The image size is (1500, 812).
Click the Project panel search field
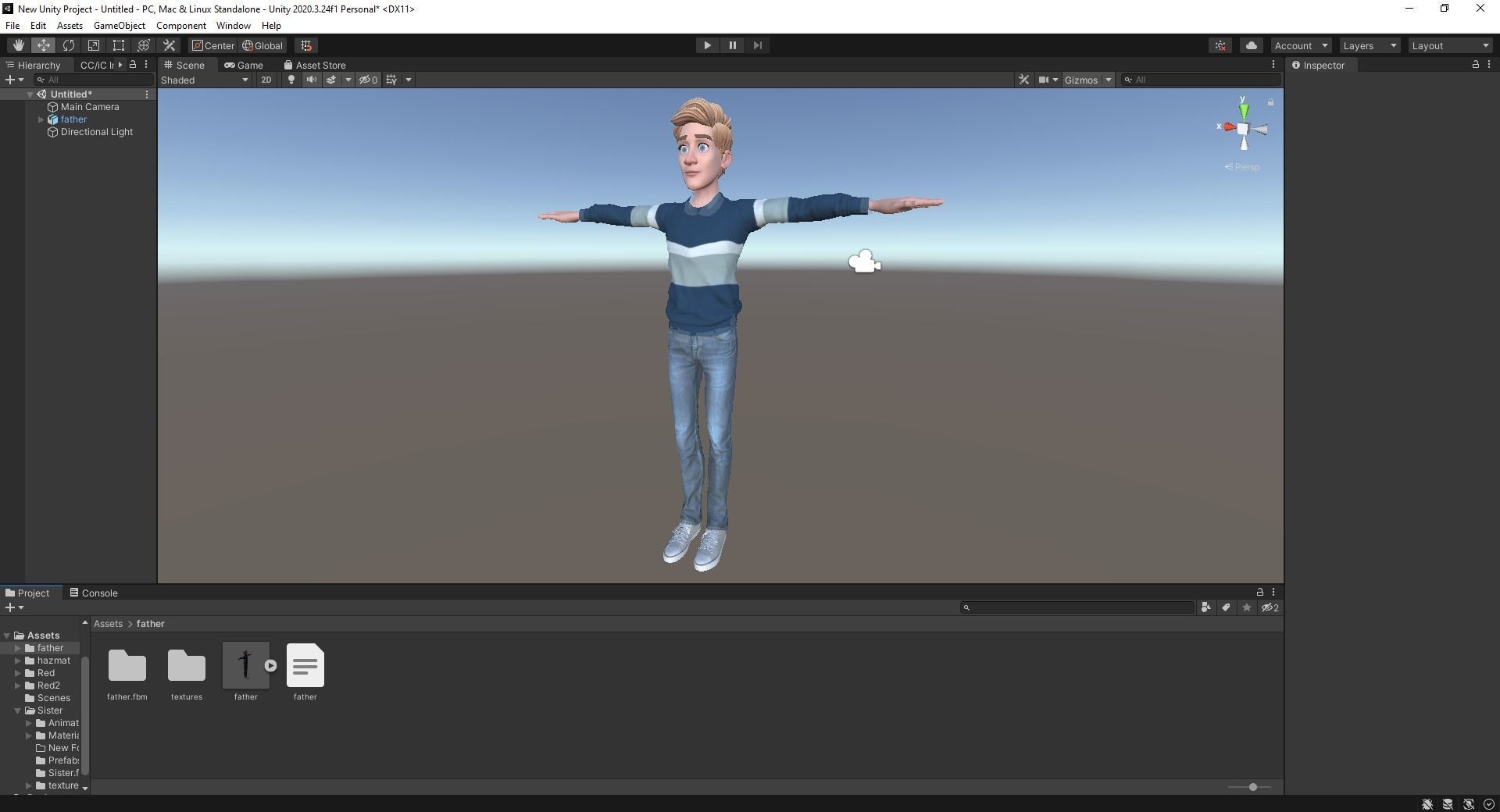[1077, 607]
